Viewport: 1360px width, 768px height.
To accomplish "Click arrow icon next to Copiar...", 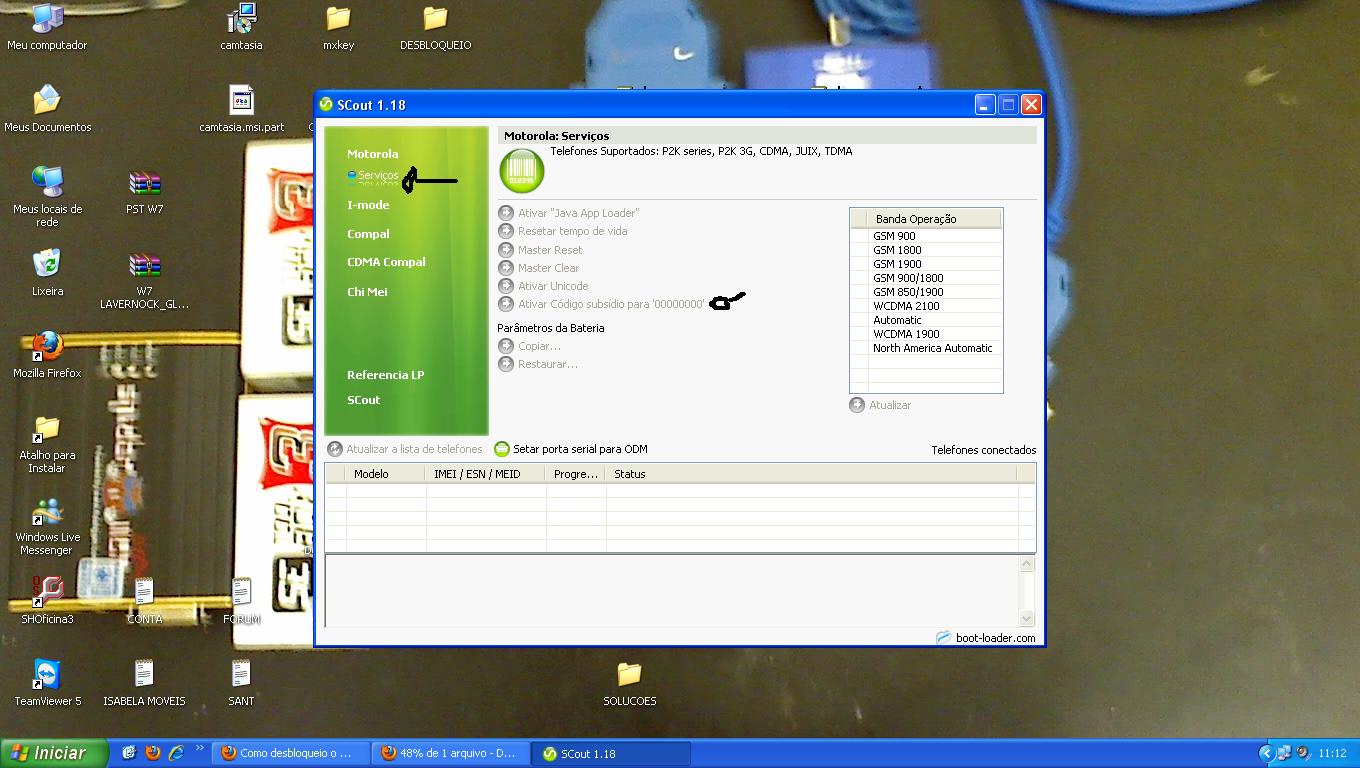I will [x=506, y=346].
